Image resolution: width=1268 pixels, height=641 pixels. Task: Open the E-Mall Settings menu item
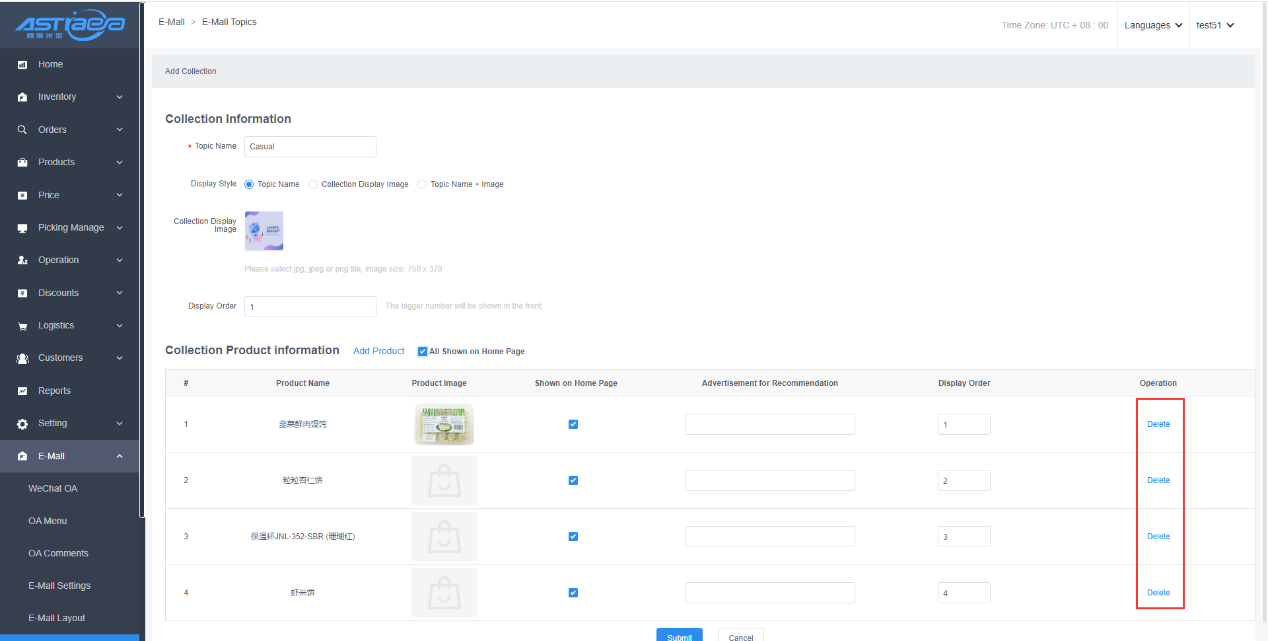(59, 586)
